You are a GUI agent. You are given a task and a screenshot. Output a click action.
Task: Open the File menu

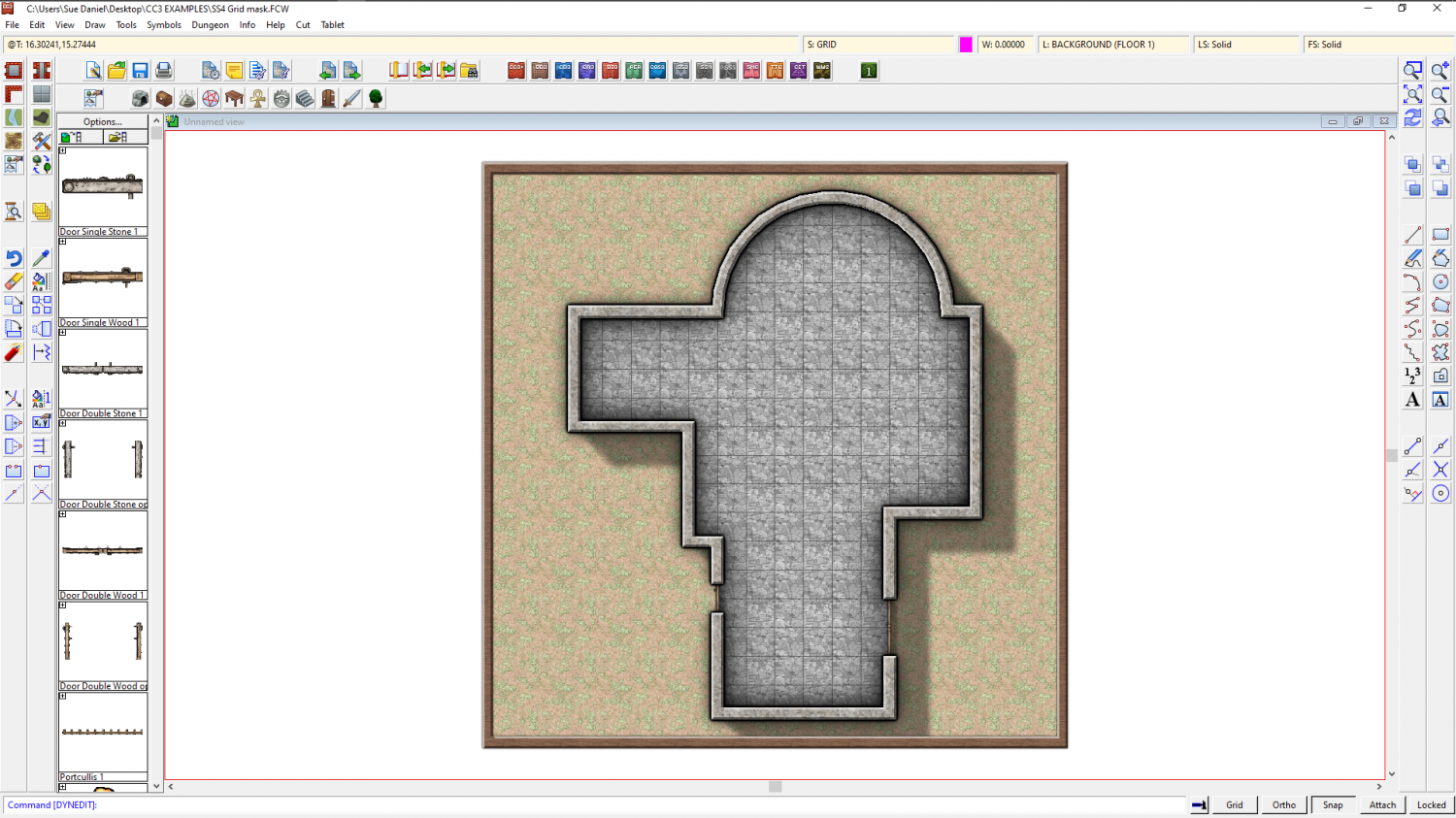tap(13, 25)
